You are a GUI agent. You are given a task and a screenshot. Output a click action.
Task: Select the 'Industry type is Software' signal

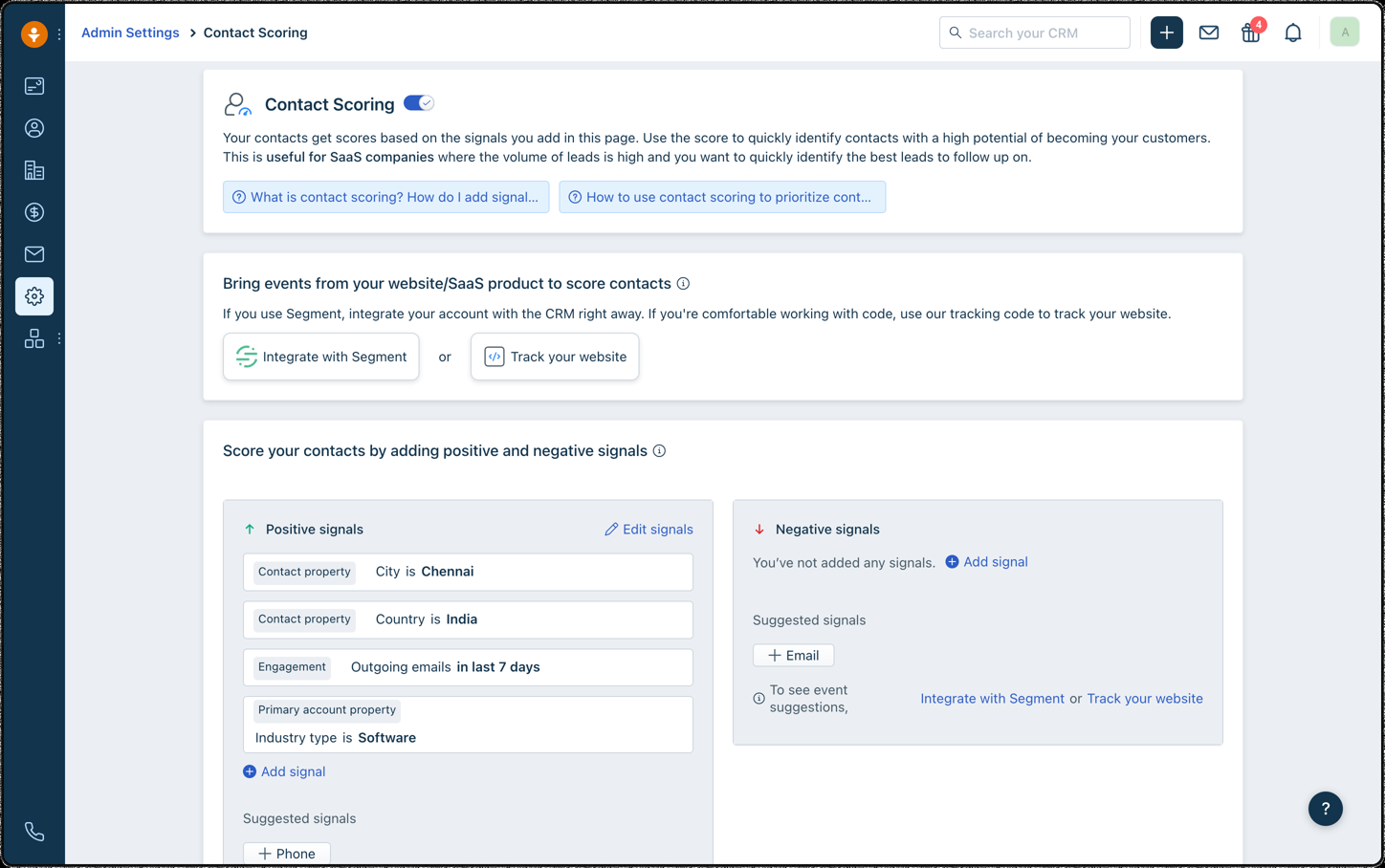[468, 725]
